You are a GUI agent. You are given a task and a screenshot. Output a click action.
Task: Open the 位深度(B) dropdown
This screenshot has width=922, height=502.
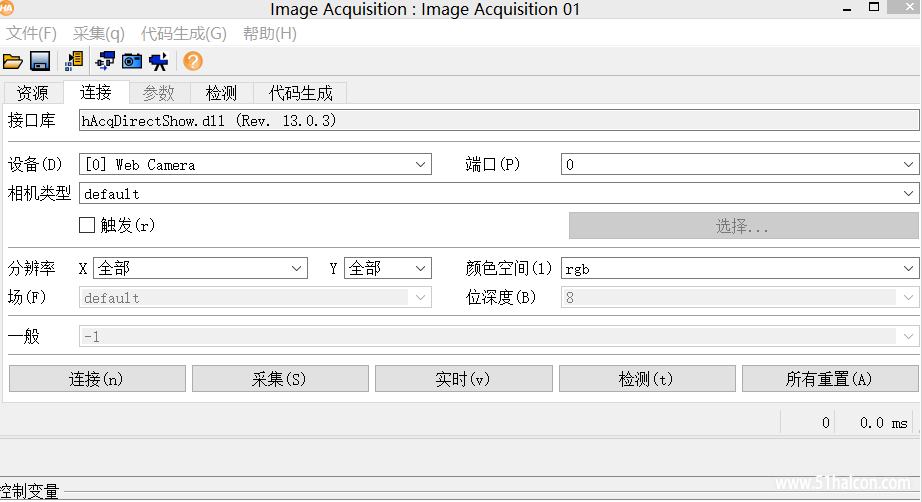pos(740,297)
